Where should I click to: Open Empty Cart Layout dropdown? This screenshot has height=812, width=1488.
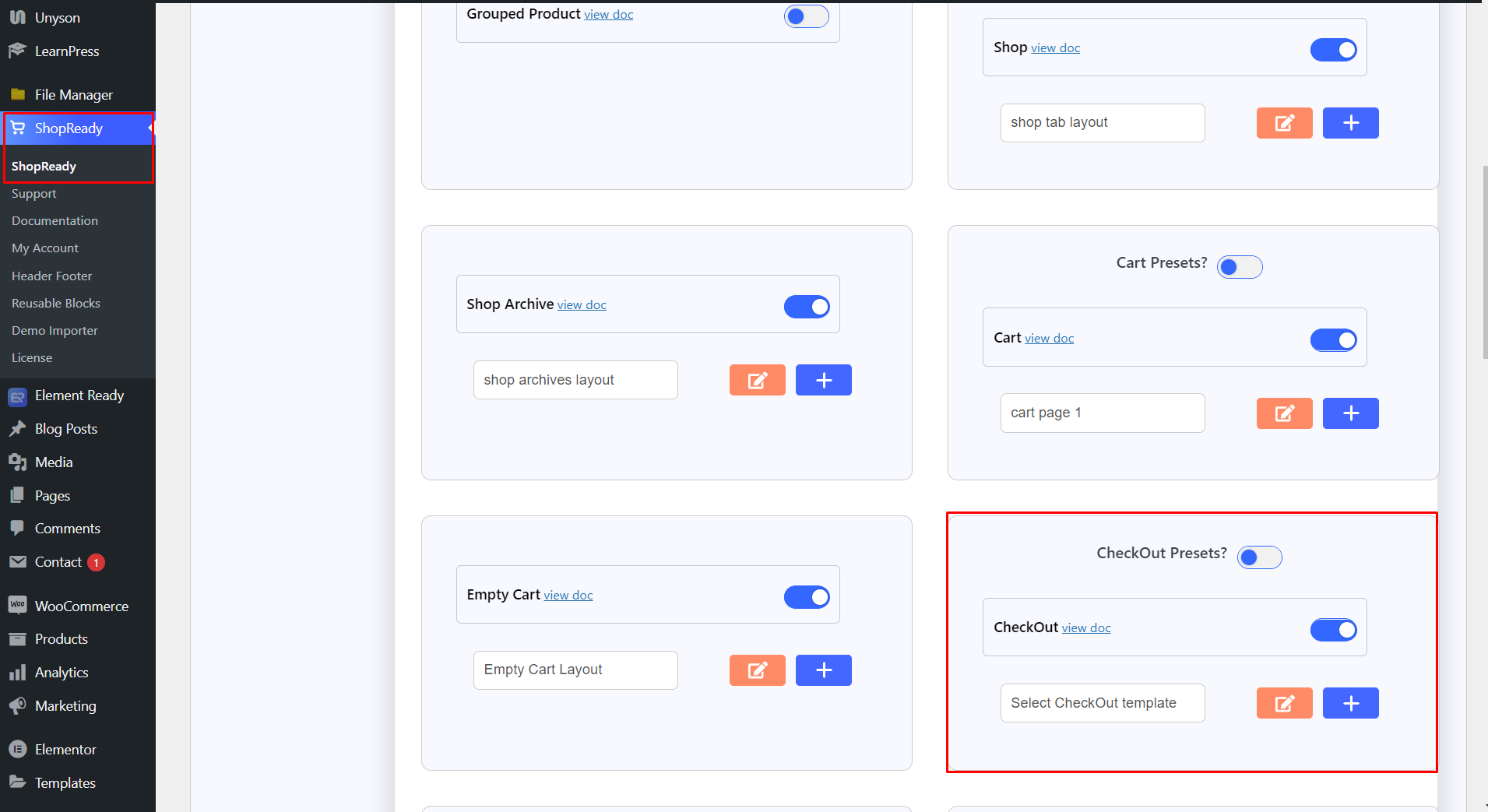click(x=575, y=670)
